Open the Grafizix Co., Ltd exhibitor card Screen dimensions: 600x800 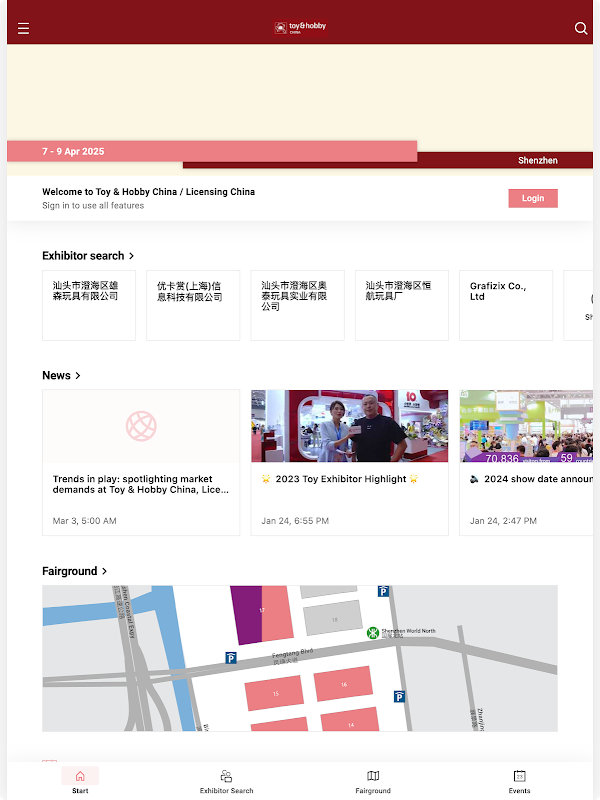[x=506, y=305]
